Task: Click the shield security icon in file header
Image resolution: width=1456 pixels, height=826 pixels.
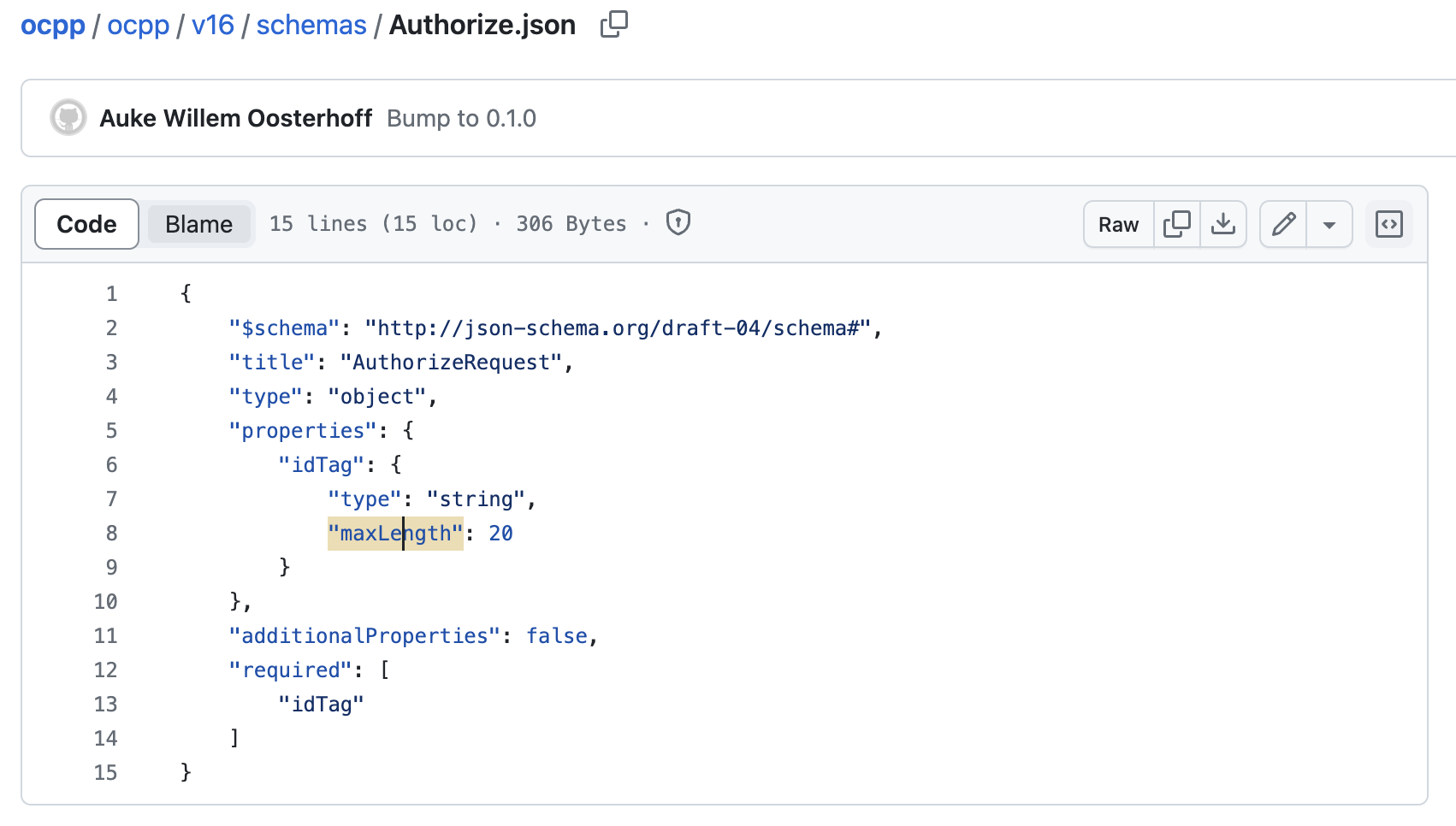Action: [678, 223]
